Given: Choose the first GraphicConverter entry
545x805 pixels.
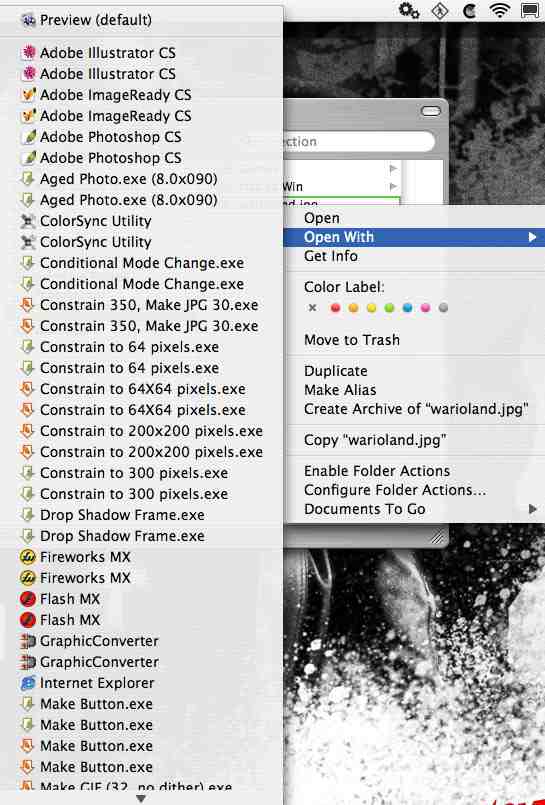Looking at the screenshot, I should point(141,641).
